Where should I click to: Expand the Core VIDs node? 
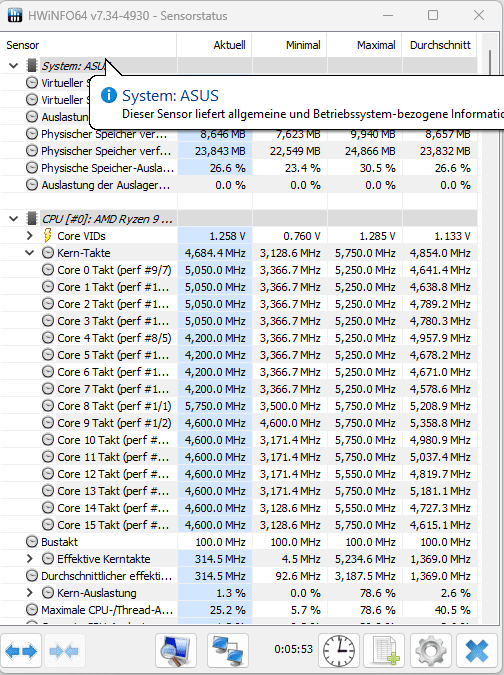point(30,236)
